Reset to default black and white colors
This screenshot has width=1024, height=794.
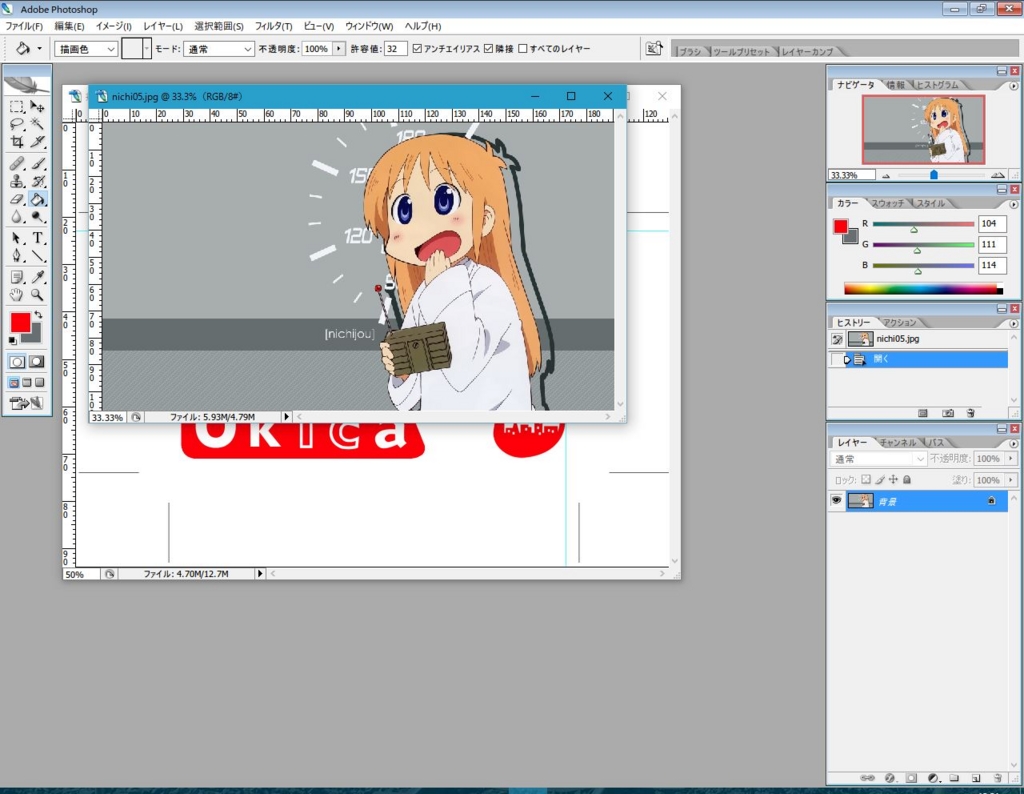tap(12, 341)
